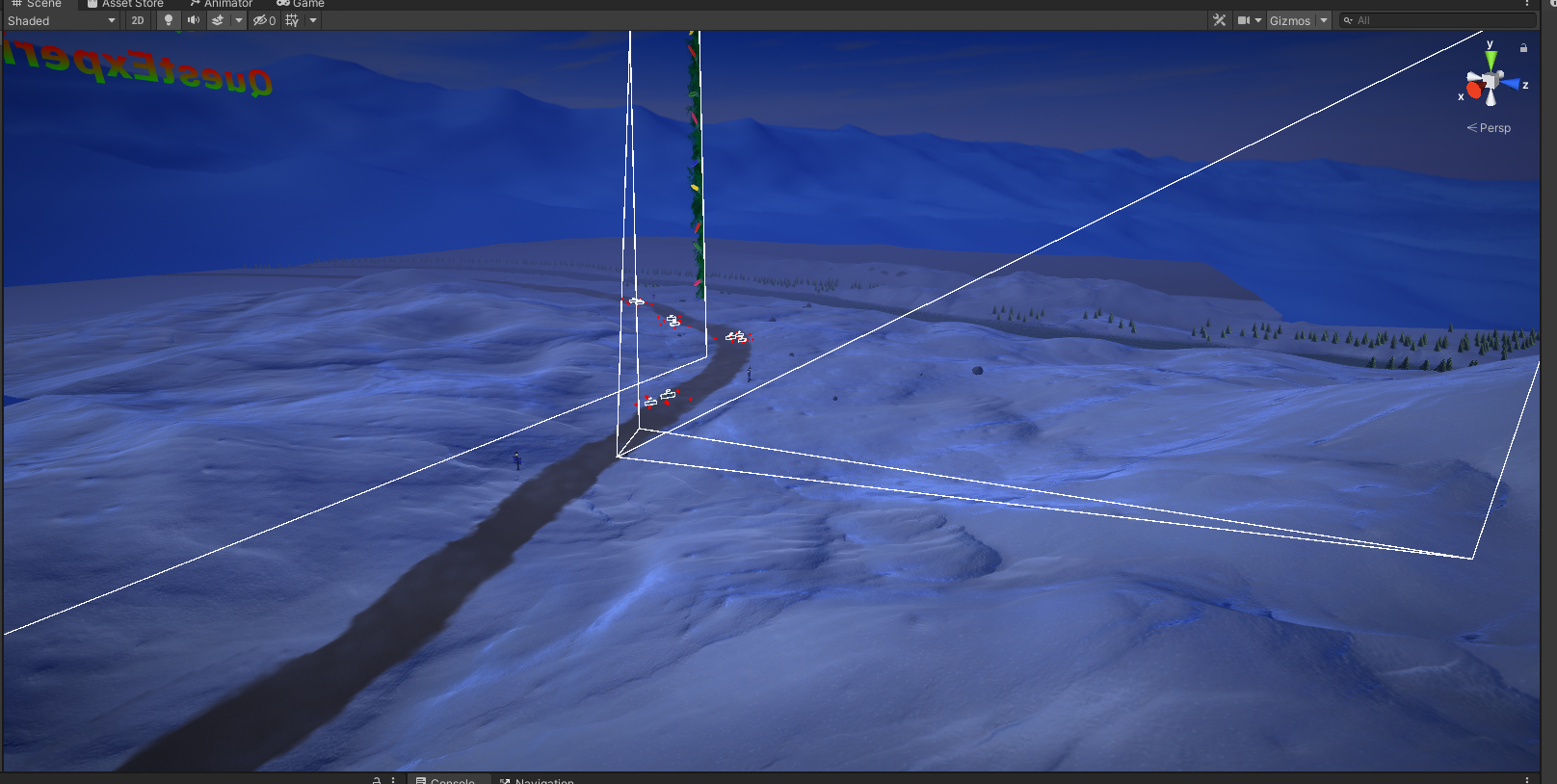Toggle scene audio speaker
This screenshot has height=784, width=1557.
tap(194, 20)
